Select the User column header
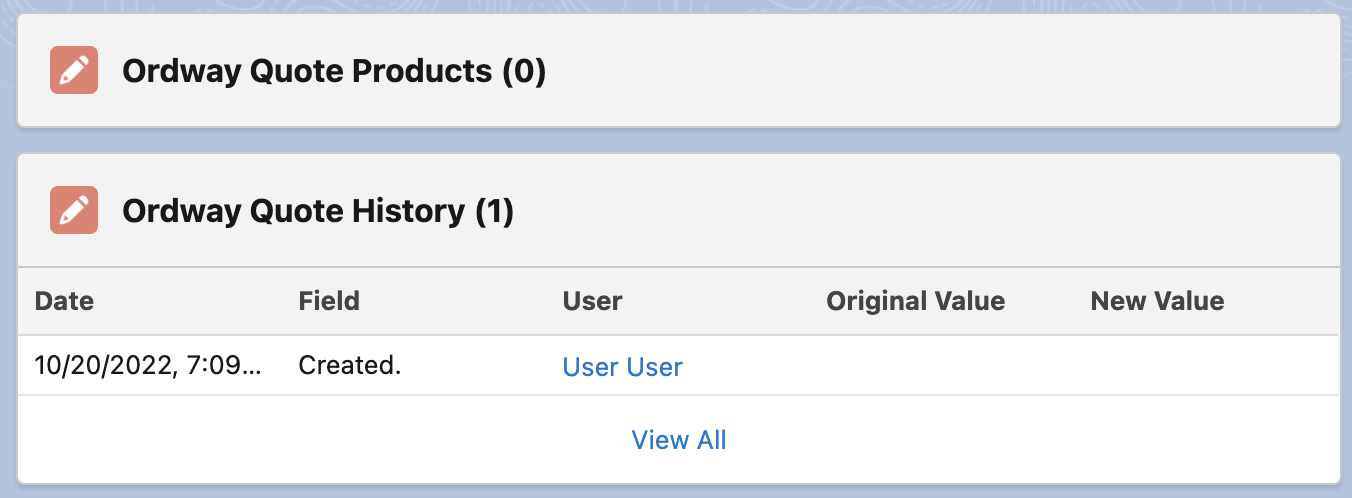This screenshot has width=1352, height=498. coord(592,301)
